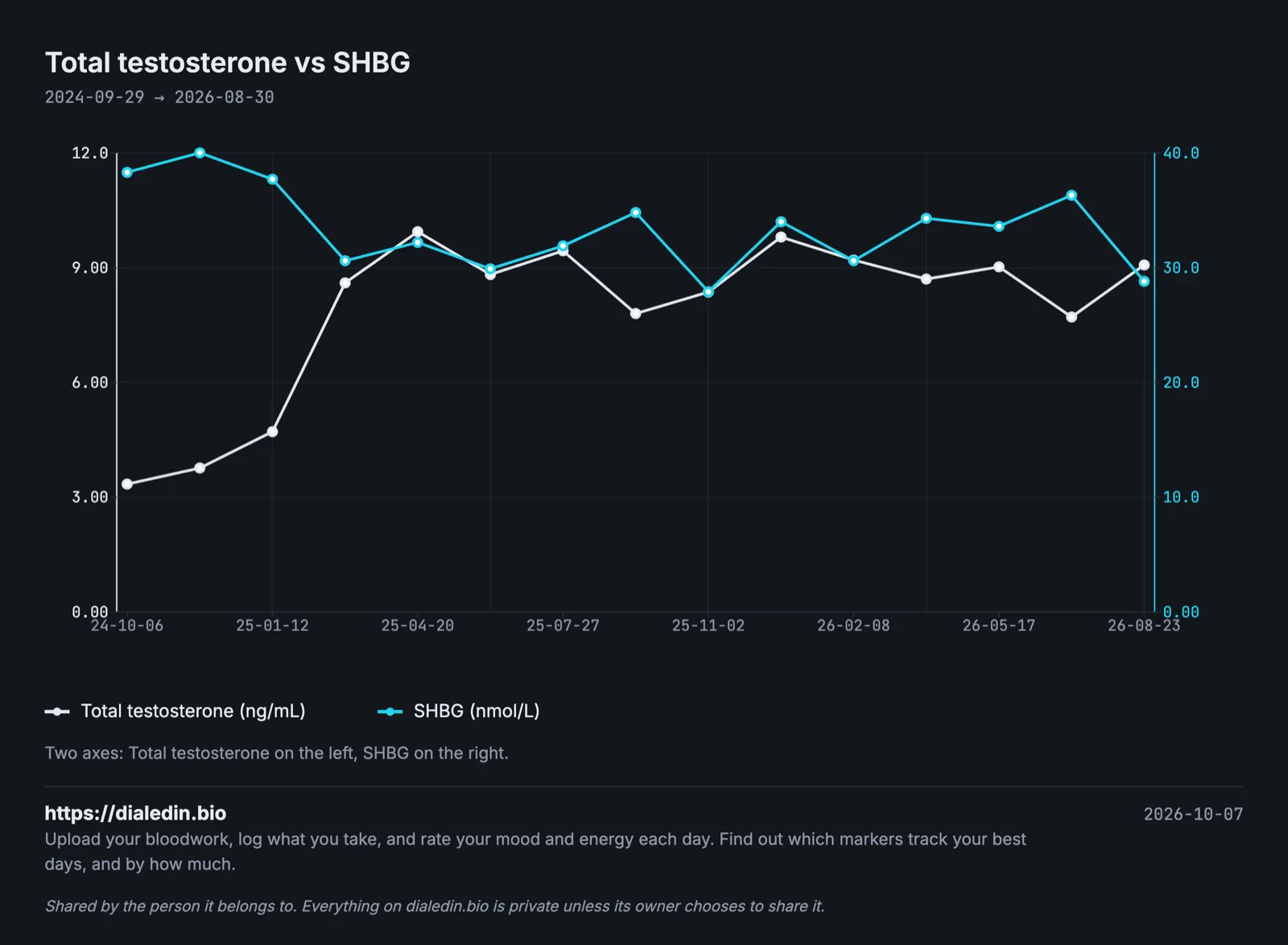
Task: Click the 'Upload your bloodwork' description paragraph
Action: pos(535,852)
